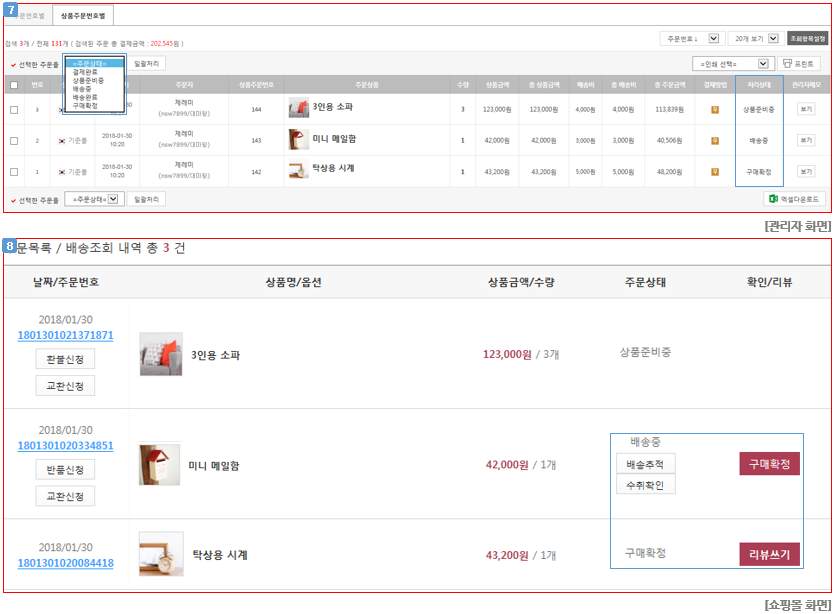Open the closed 주문상태 dropdown under the table

[95, 199]
